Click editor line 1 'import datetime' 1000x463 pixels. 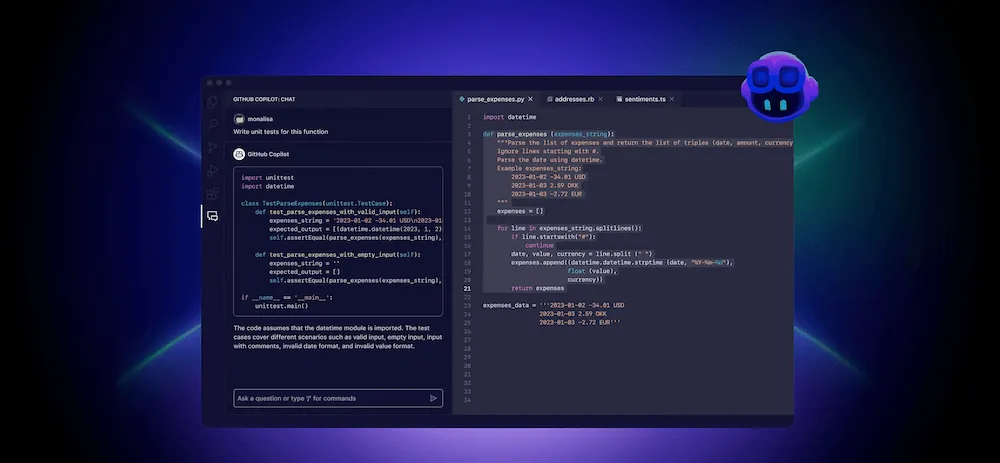(510, 117)
